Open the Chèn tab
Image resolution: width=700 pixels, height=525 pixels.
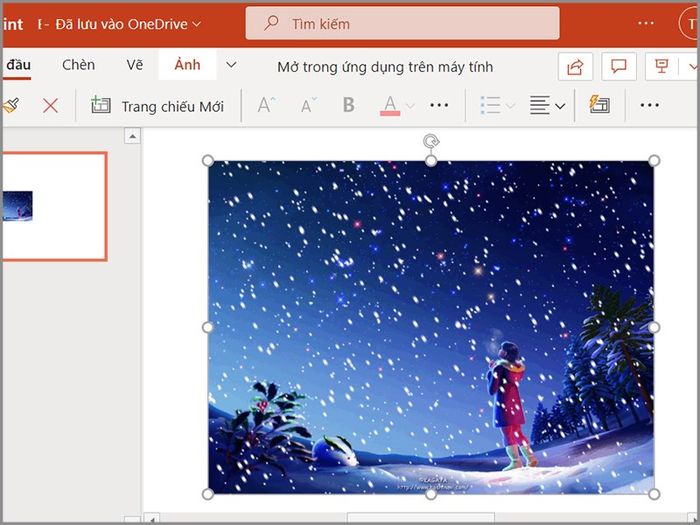coord(79,65)
